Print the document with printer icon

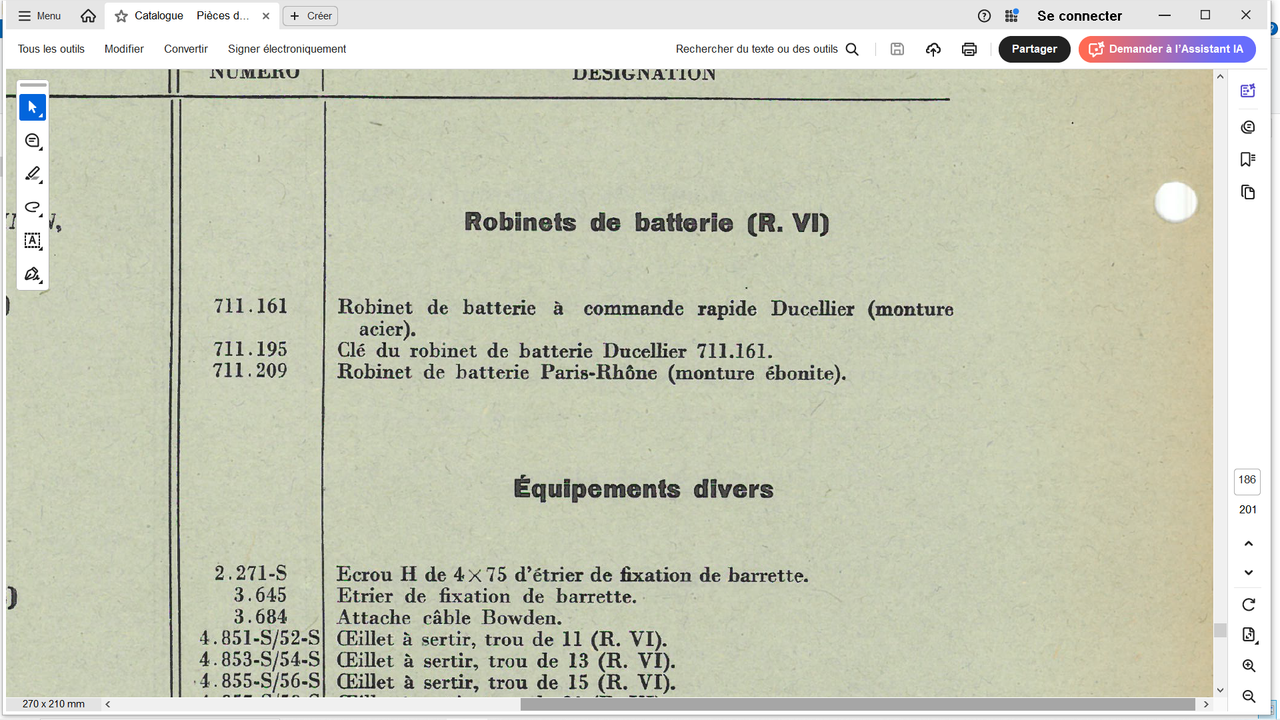(x=969, y=49)
